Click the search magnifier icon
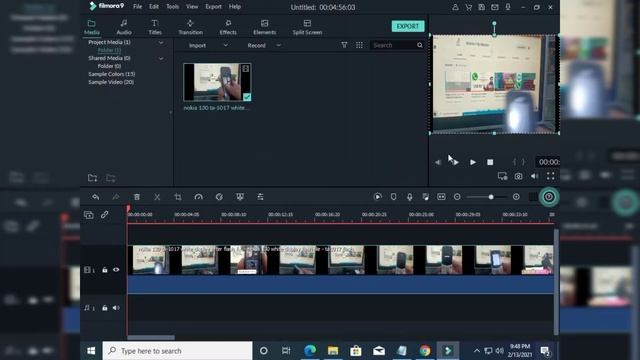The width and height of the screenshot is (640, 360). point(420,45)
